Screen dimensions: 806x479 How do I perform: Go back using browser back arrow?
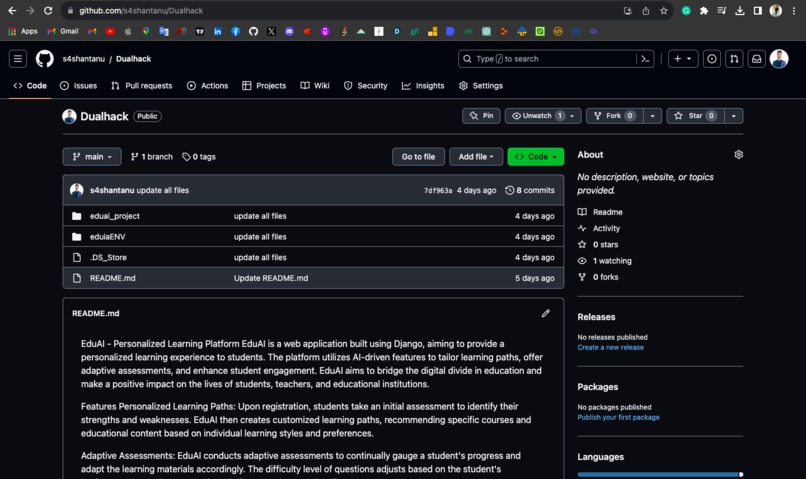pyautogui.click(x=12, y=10)
